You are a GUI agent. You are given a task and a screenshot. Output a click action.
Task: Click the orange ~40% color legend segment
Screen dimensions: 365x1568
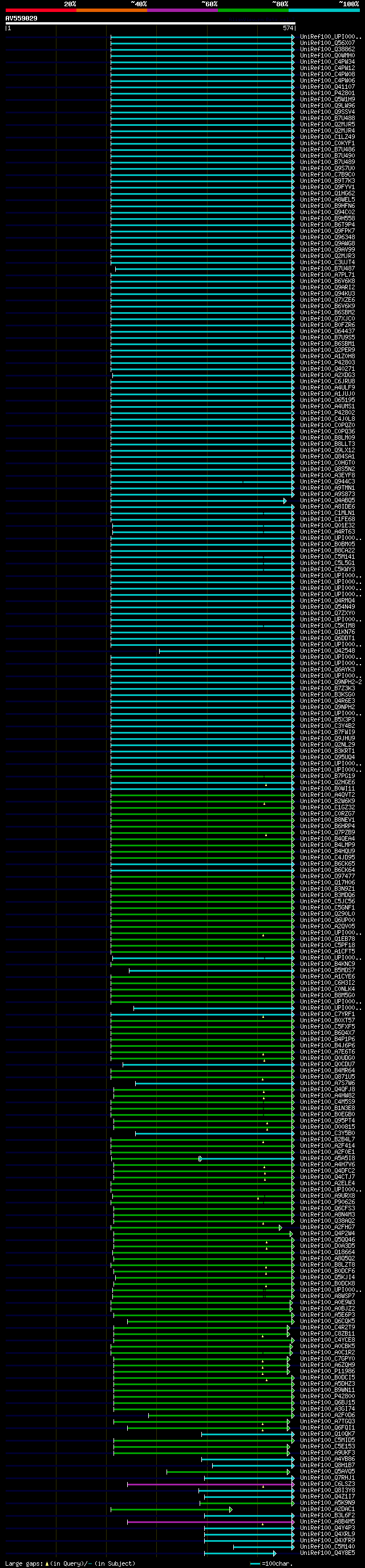tap(112, 10)
